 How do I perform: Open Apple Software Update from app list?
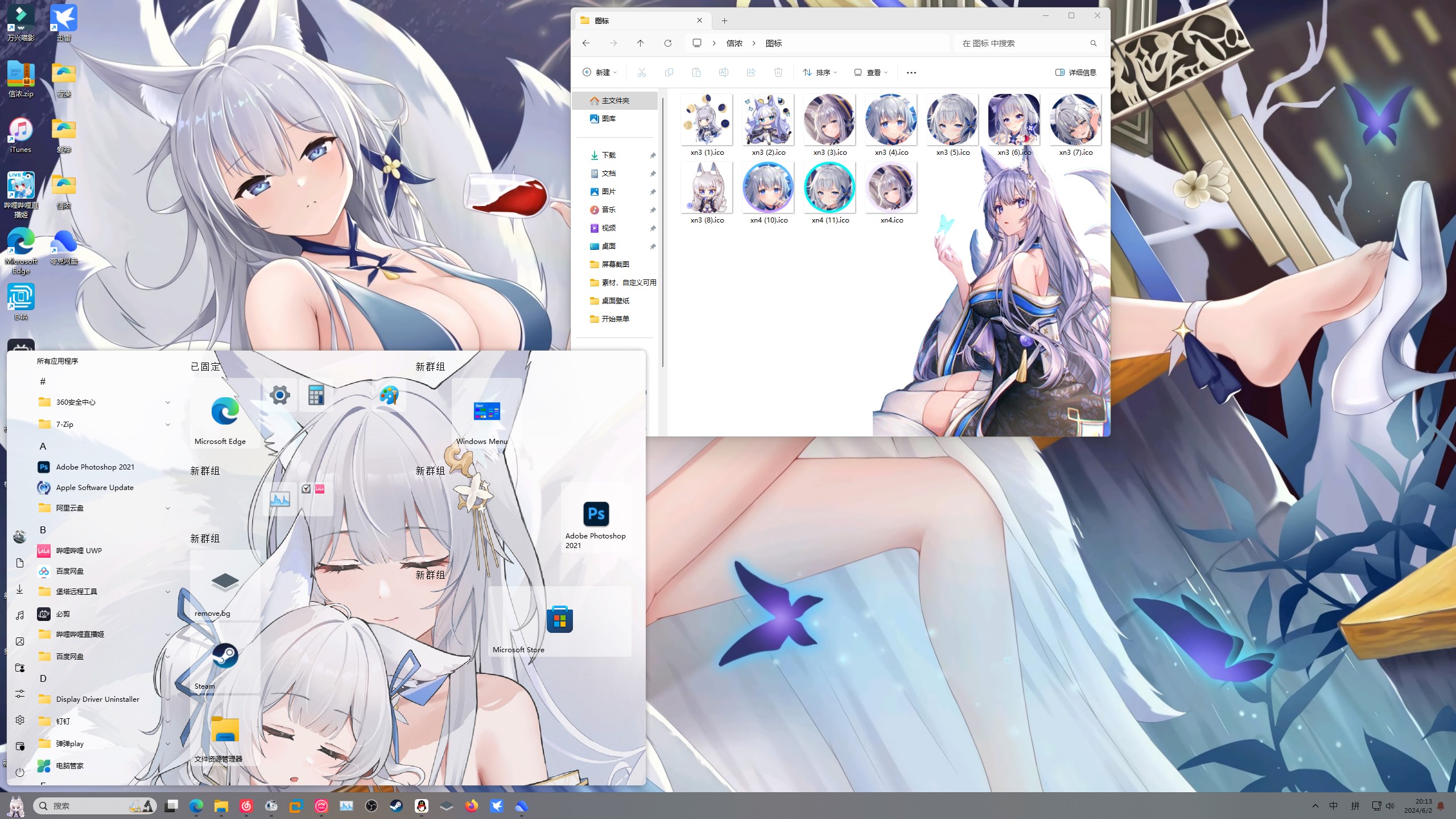click(x=94, y=488)
